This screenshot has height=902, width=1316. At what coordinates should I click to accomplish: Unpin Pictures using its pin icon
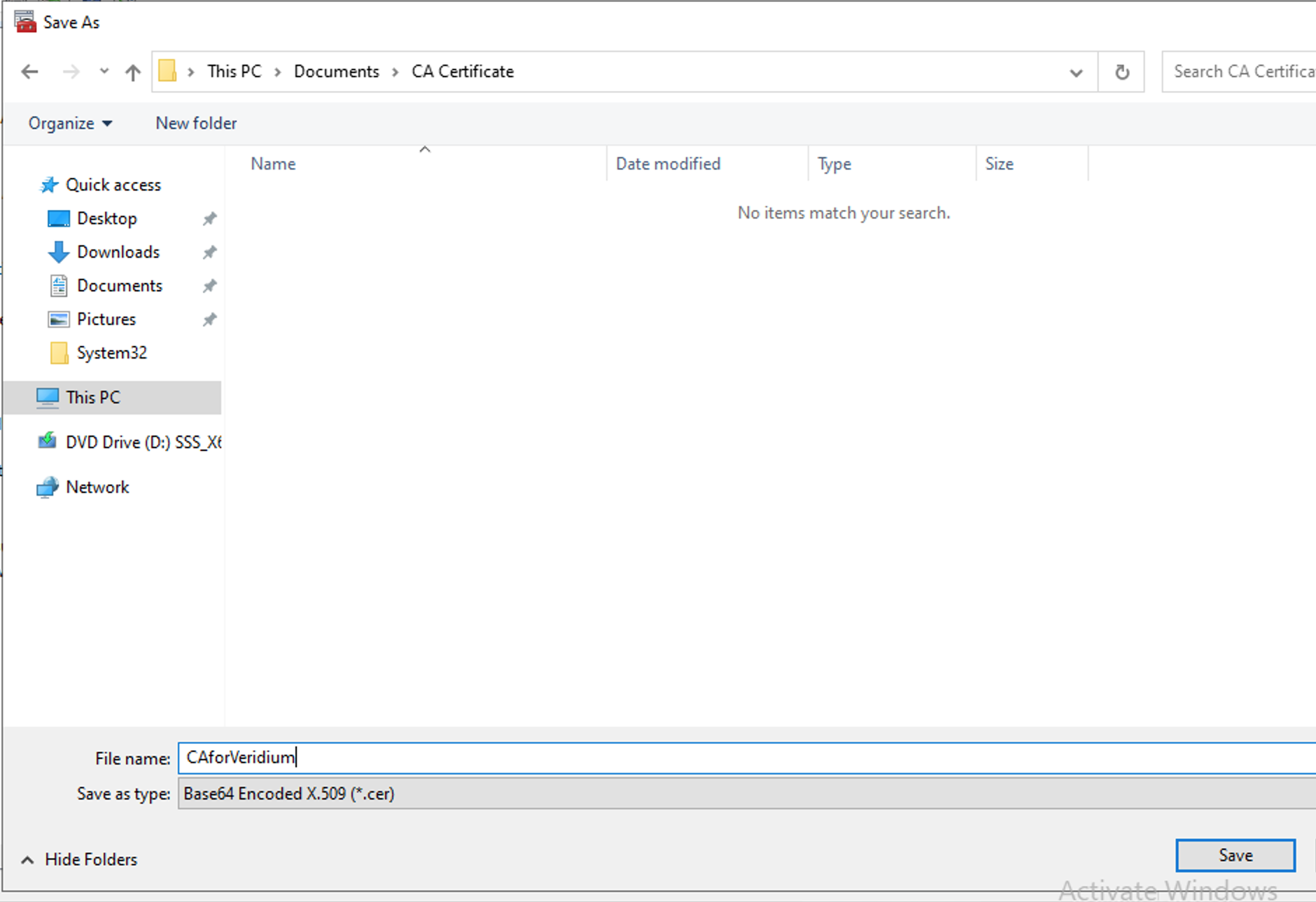click(209, 319)
